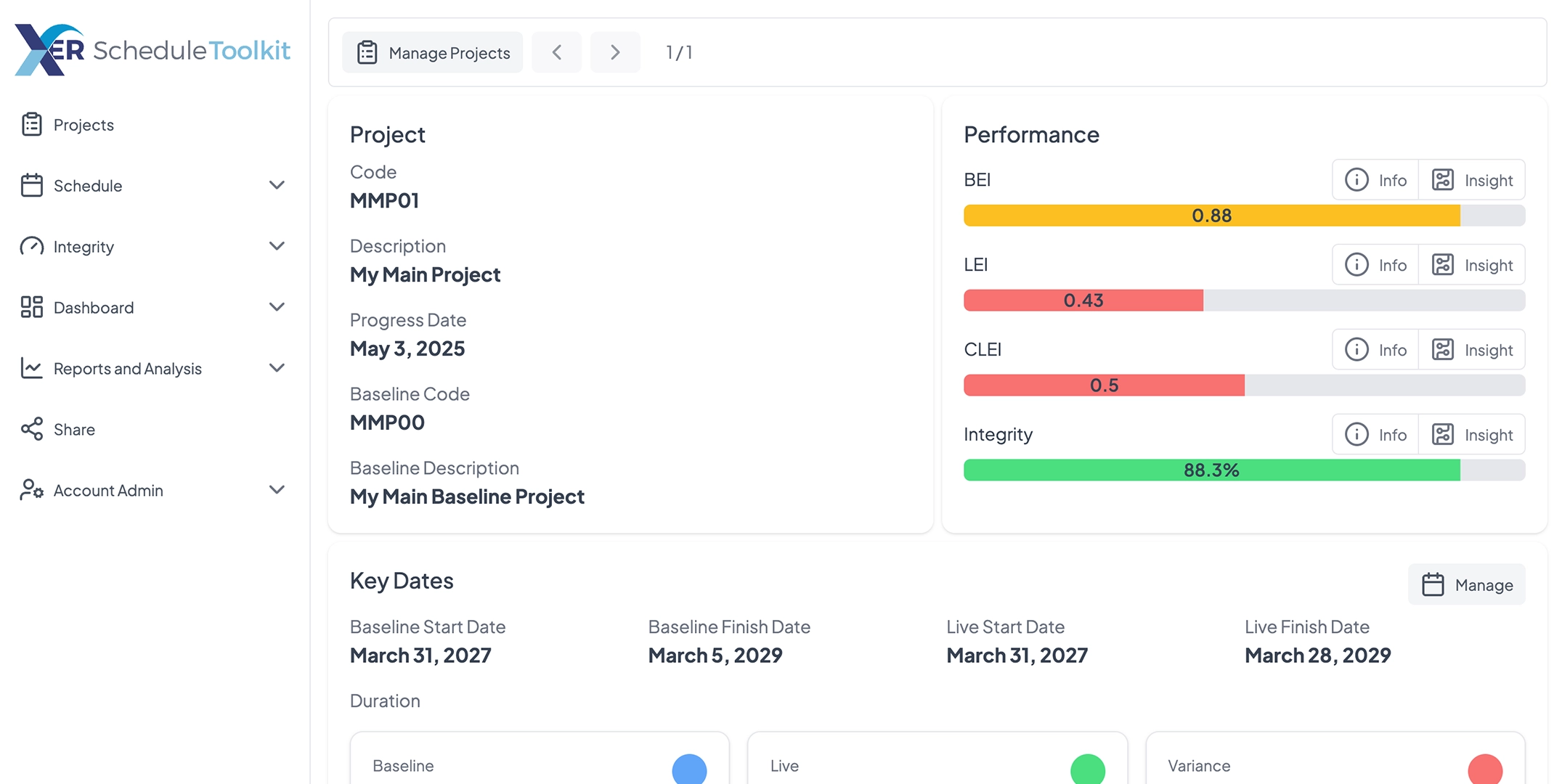Expand the Account Admin menu
The image size is (1562, 784).
point(277,490)
